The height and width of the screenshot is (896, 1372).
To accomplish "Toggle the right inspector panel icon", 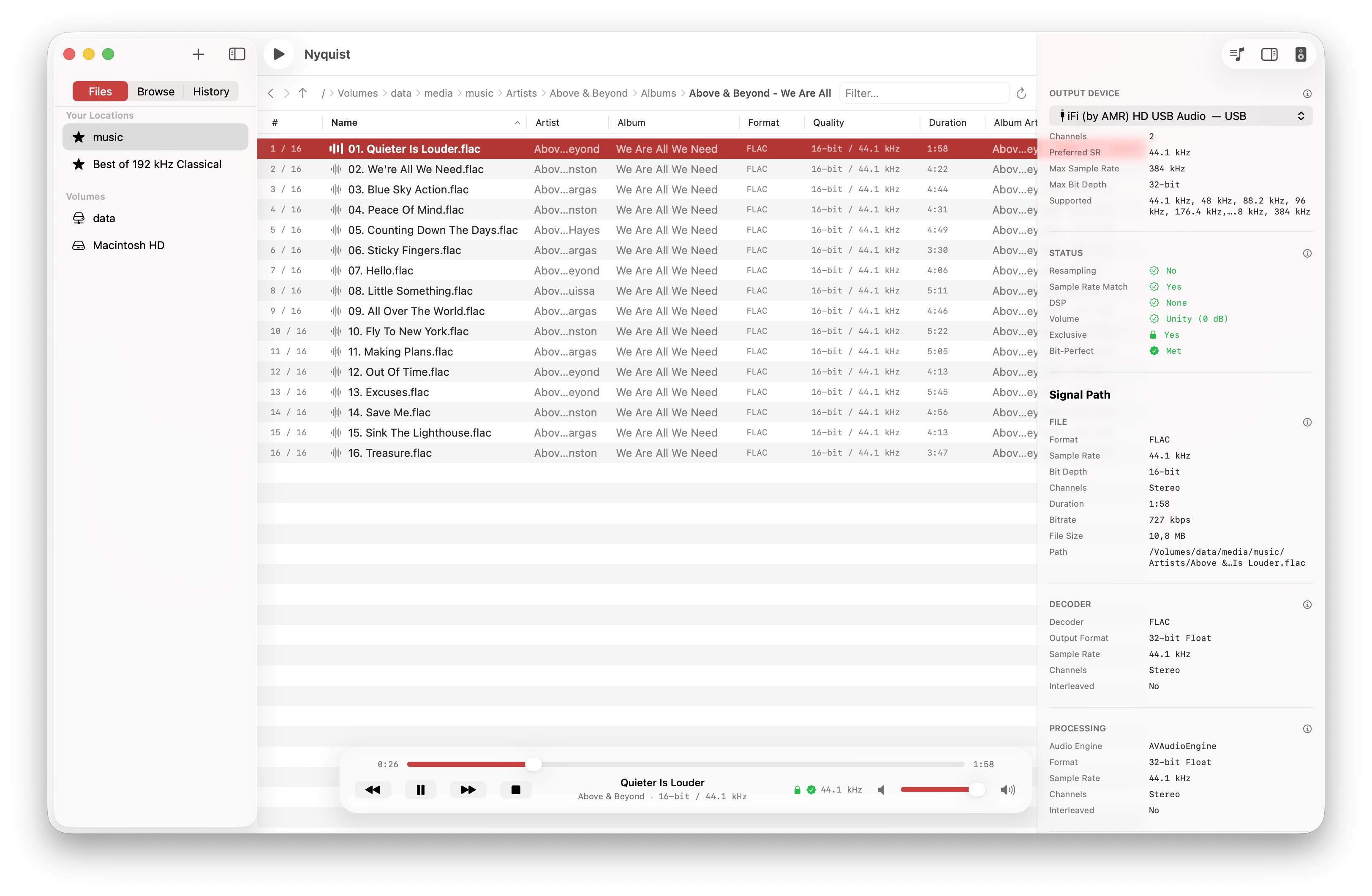I will point(1269,54).
